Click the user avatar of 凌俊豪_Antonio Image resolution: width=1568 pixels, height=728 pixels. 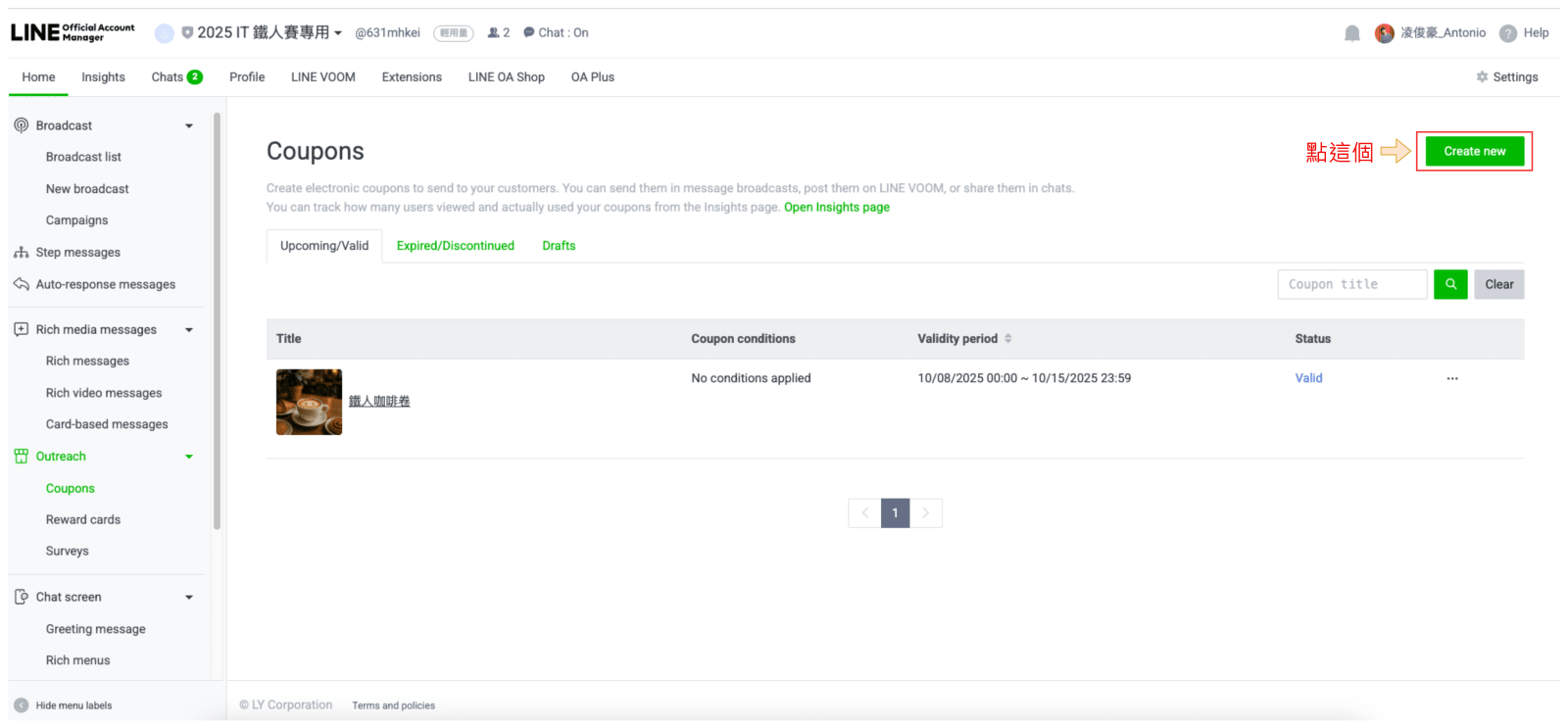[x=1385, y=33]
